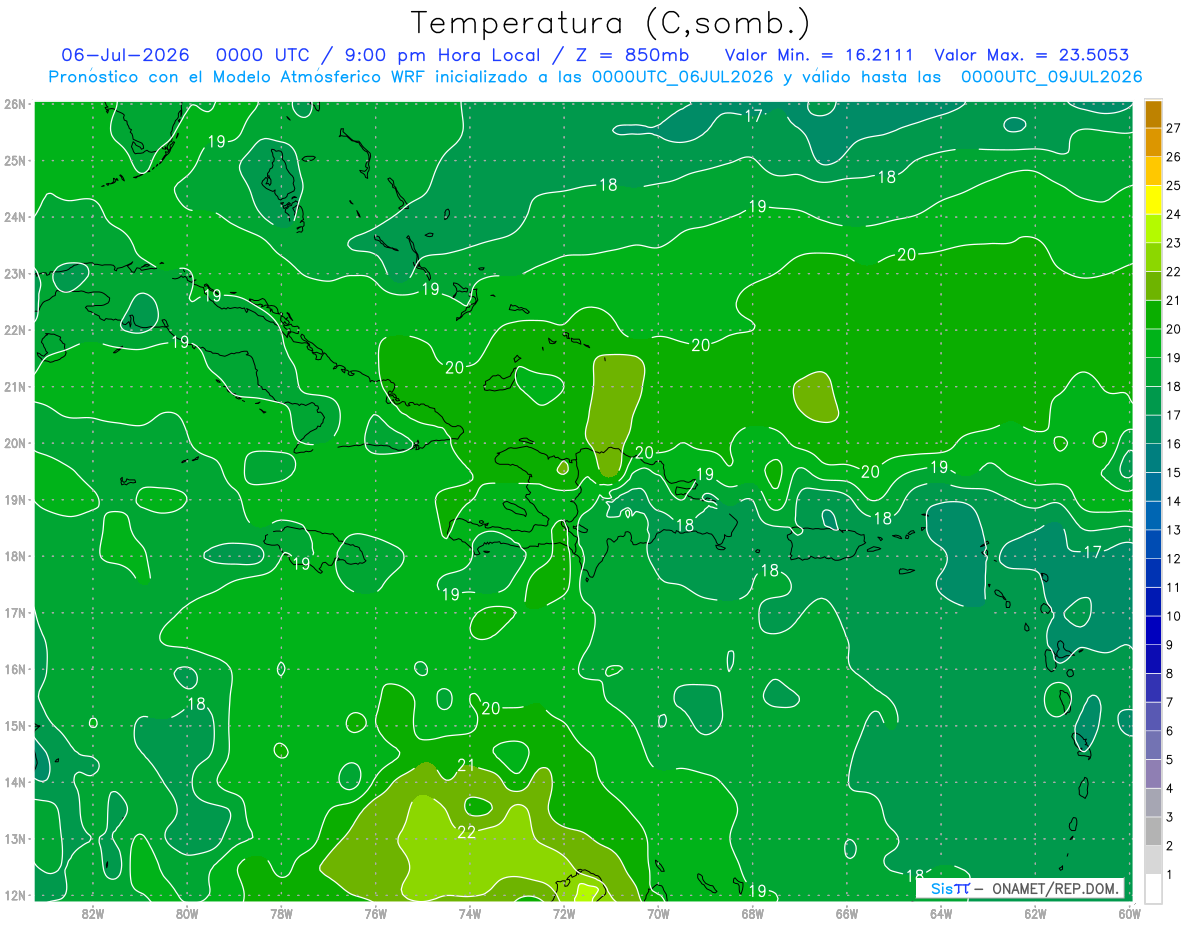Image resolution: width=1200 pixels, height=927 pixels.
Task: Click the 68W longitude axis label
Action: coord(752,913)
